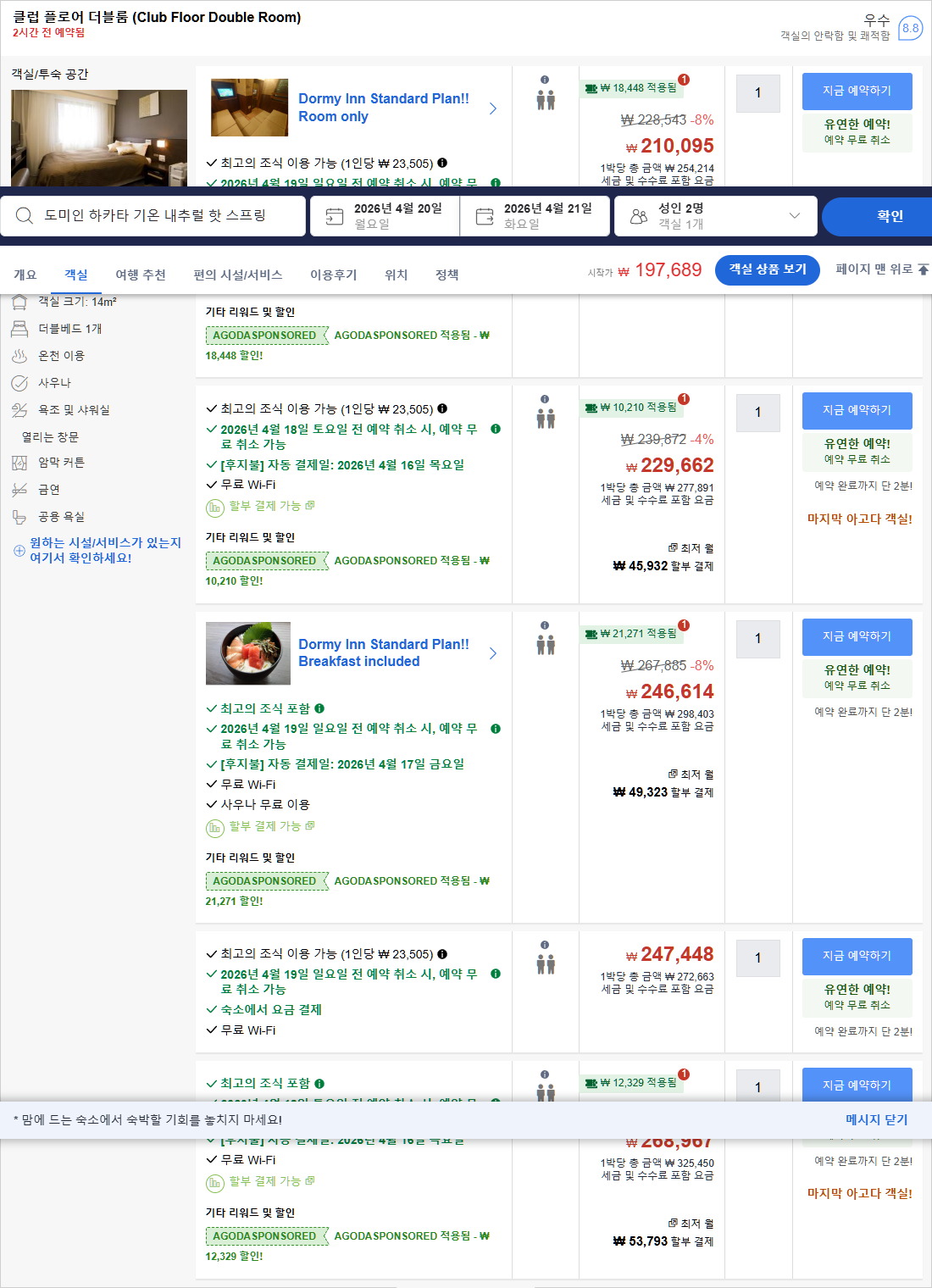Expand chevron beside Standard Plan Breakfast included
This screenshot has height=1288, width=932.
point(493,653)
